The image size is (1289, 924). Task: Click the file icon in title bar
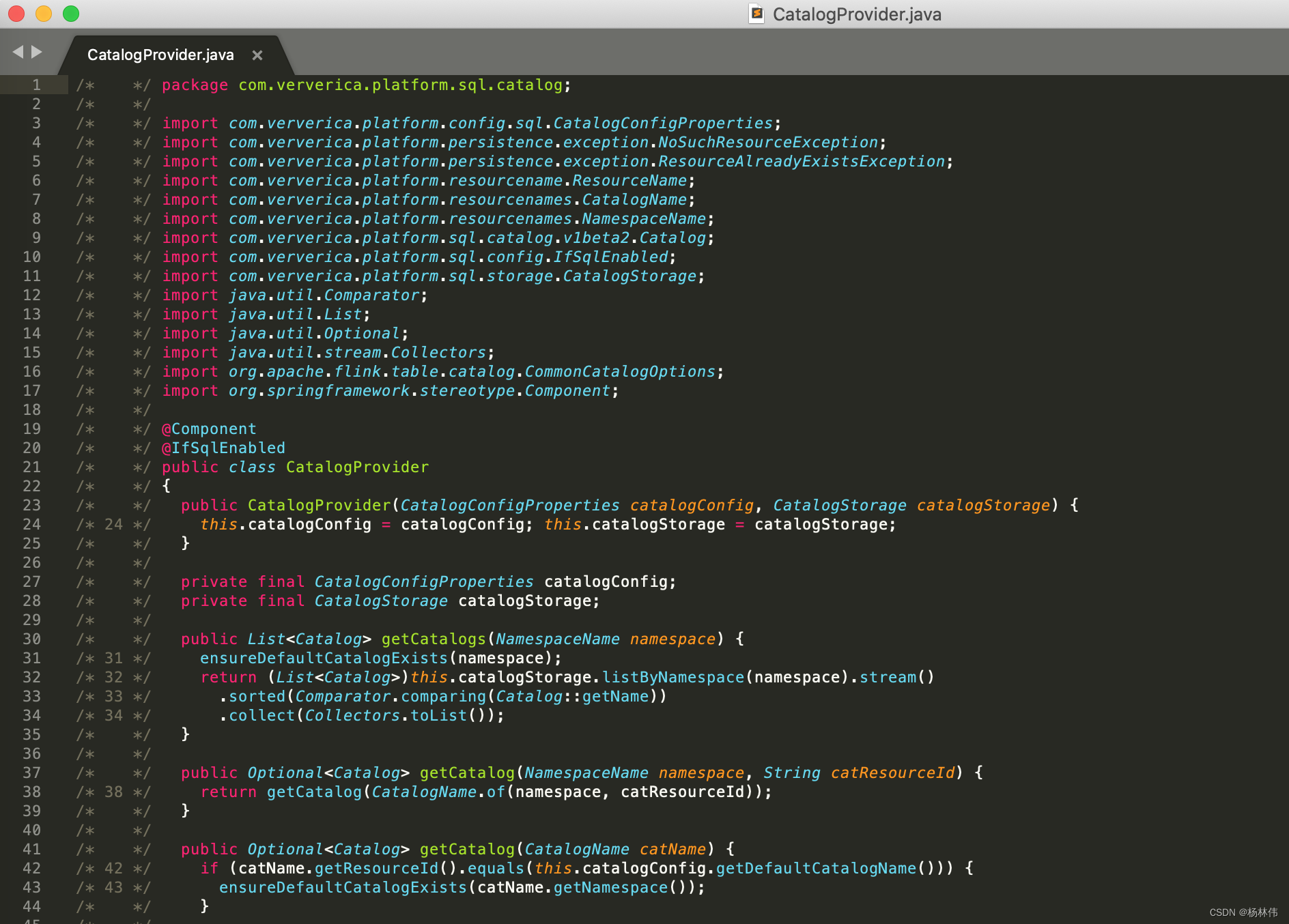click(756, 14)
